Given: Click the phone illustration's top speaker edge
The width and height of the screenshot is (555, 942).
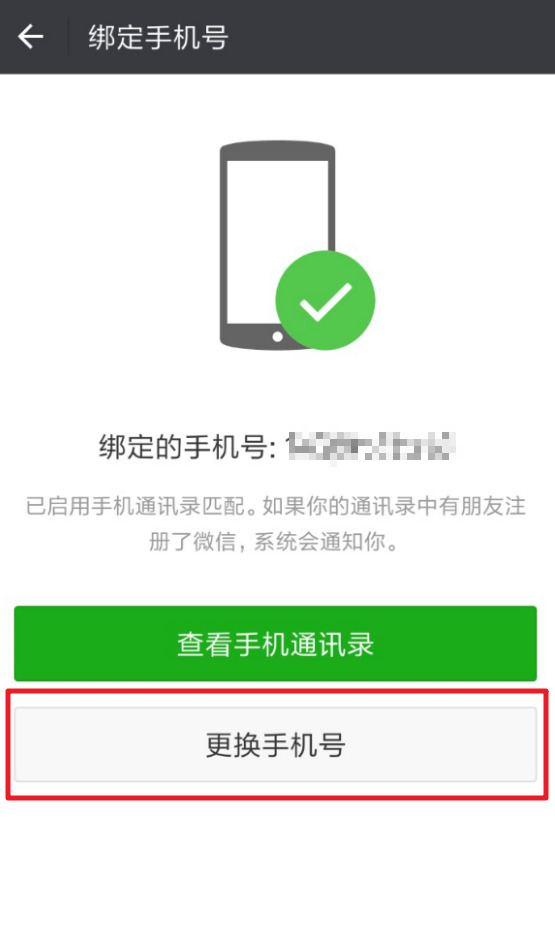Looking at the screenshot, I should click(277, 150).
